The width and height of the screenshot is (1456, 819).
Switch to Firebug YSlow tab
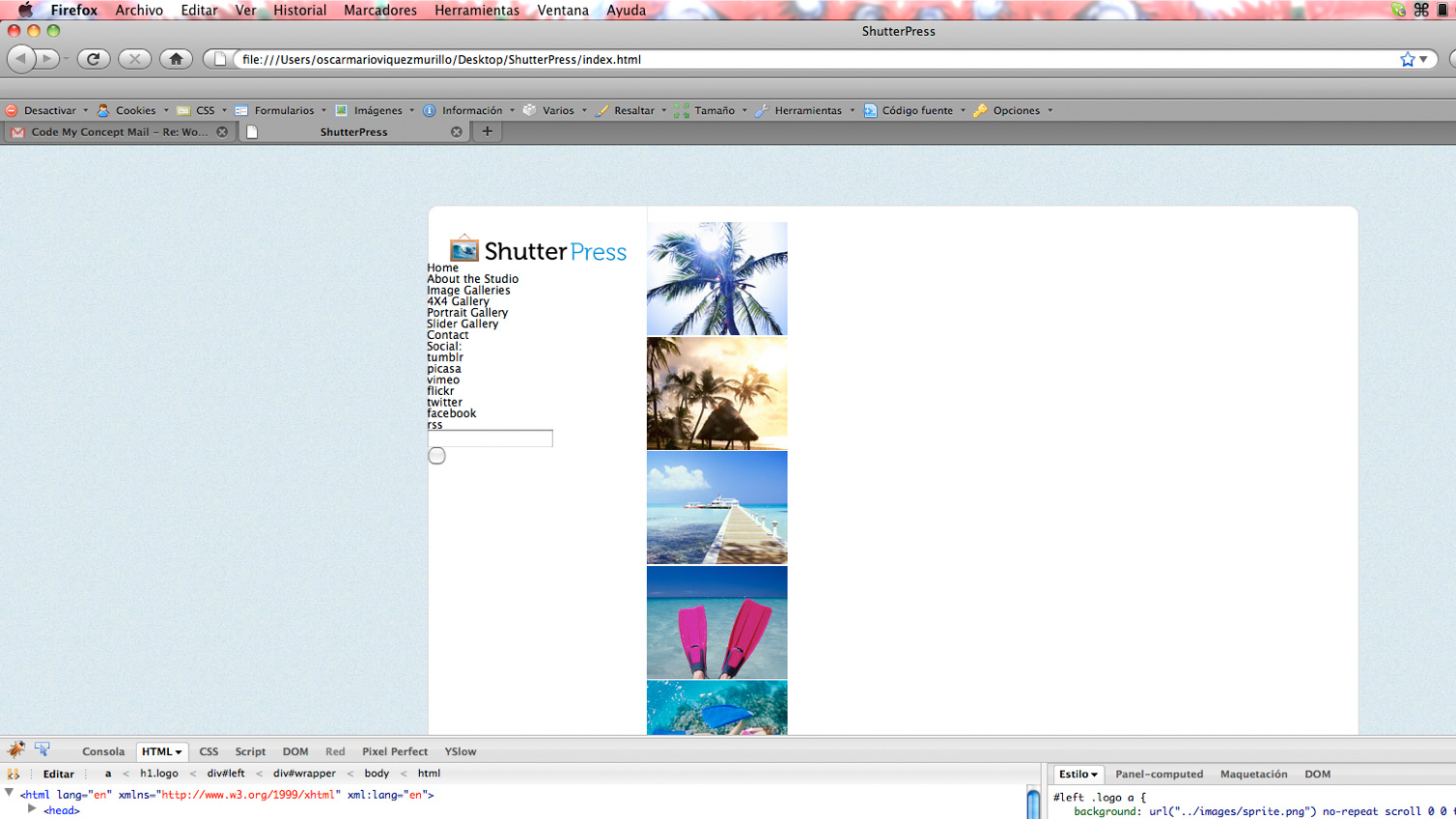461,751
